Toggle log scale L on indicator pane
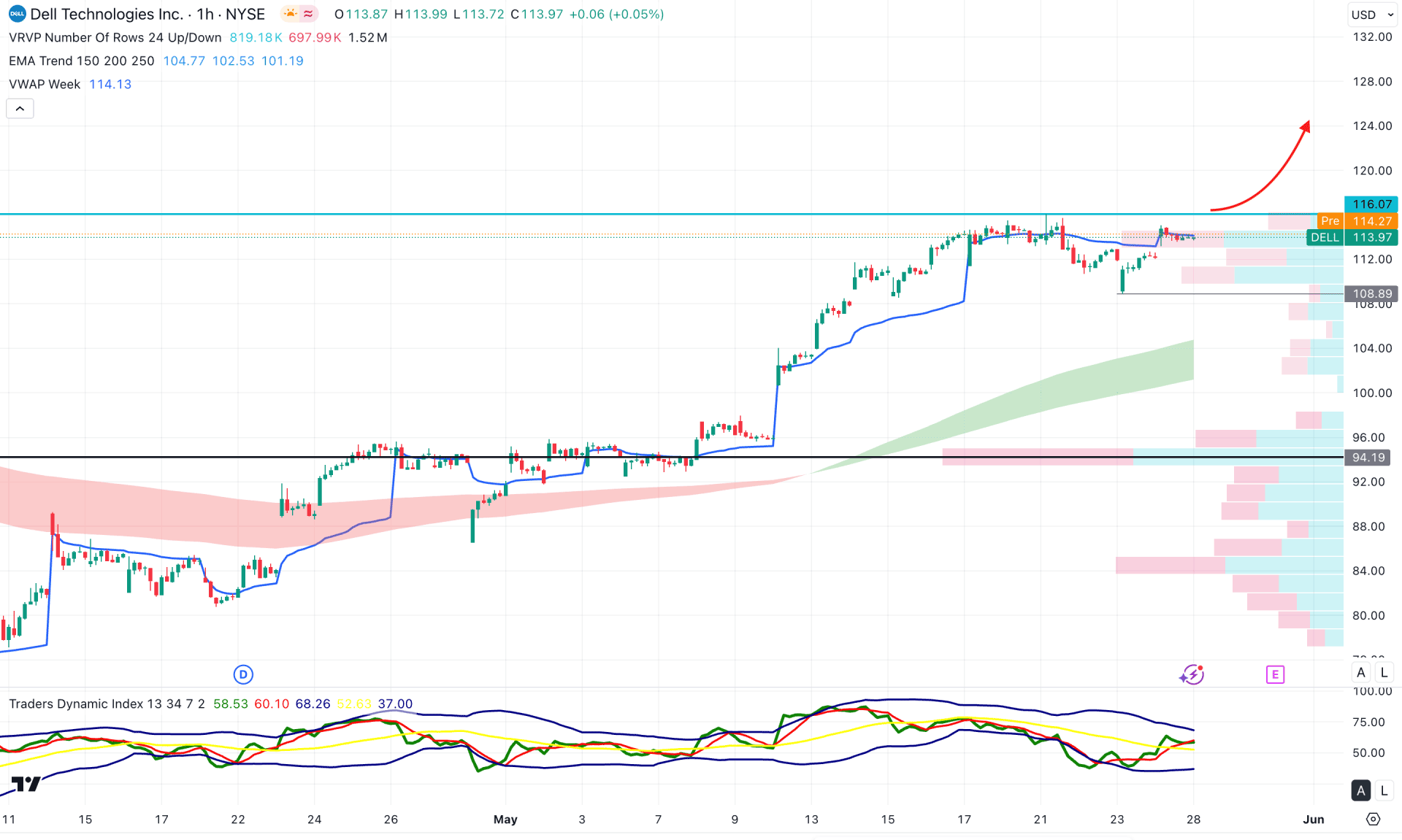Viewport: 1402px width, 840px height. click(1384, 790)
